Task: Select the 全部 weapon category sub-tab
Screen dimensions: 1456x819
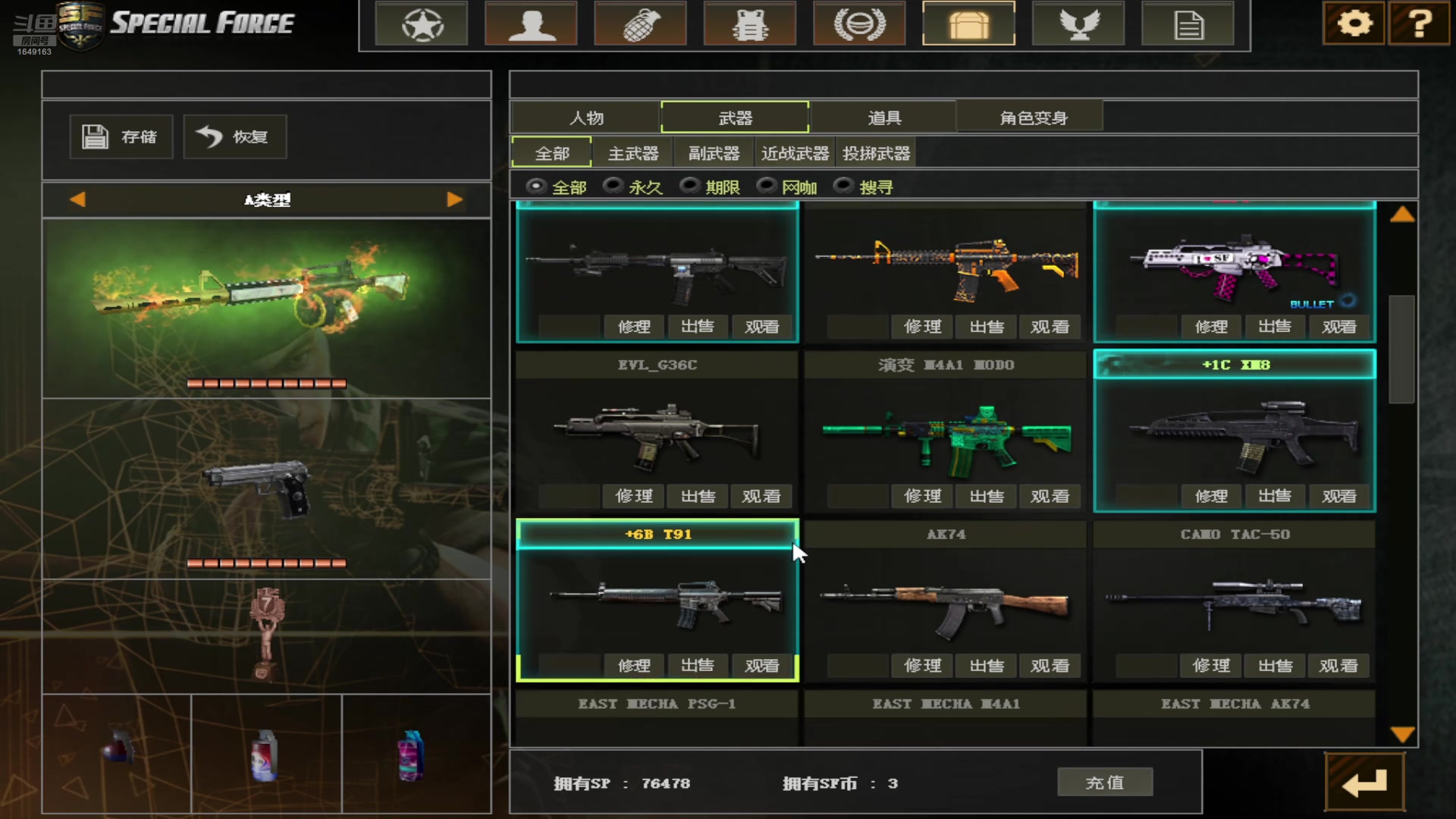Action: [552, 153]
